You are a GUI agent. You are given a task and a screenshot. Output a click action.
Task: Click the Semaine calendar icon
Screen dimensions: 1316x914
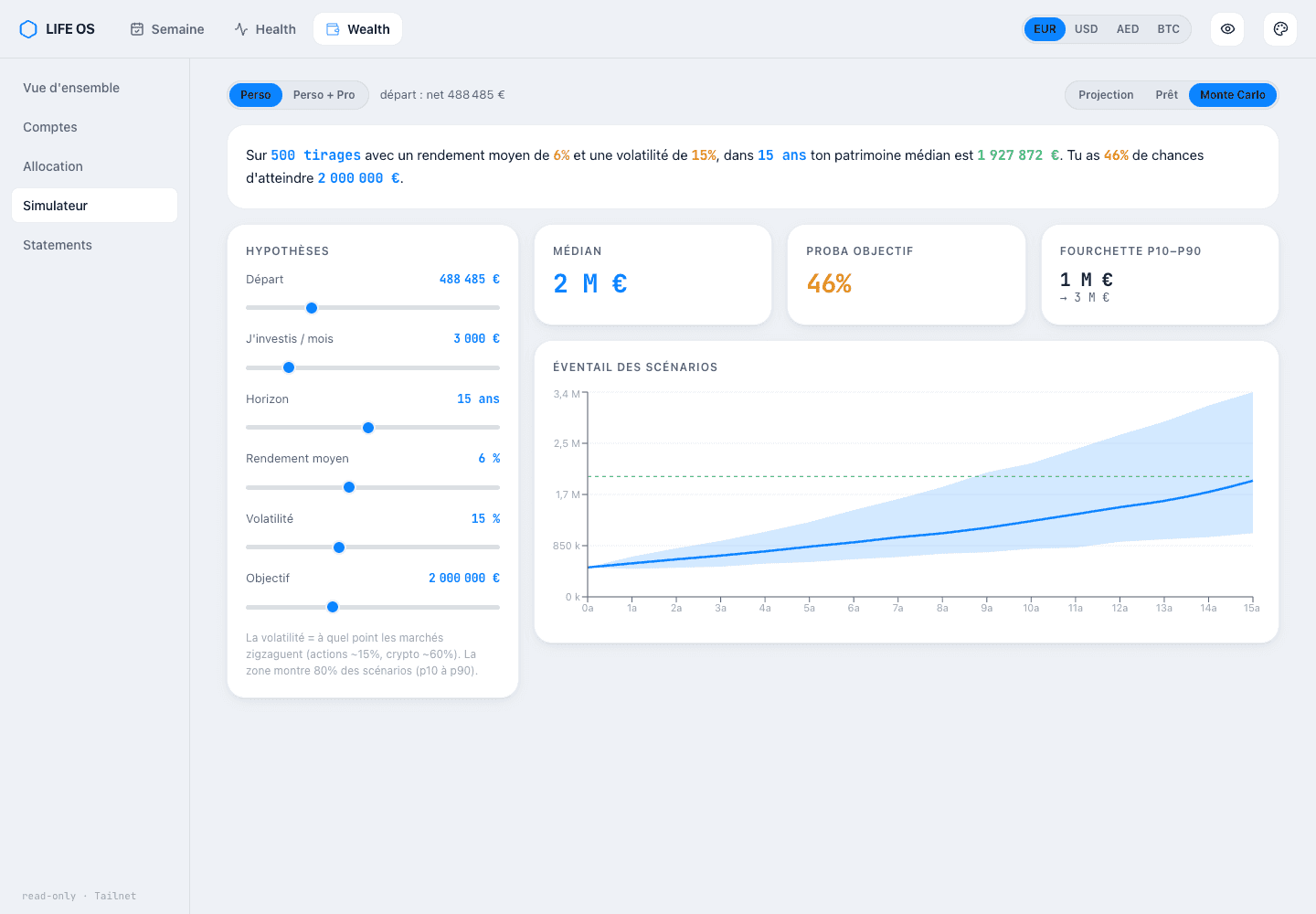[x=137, y=29]
